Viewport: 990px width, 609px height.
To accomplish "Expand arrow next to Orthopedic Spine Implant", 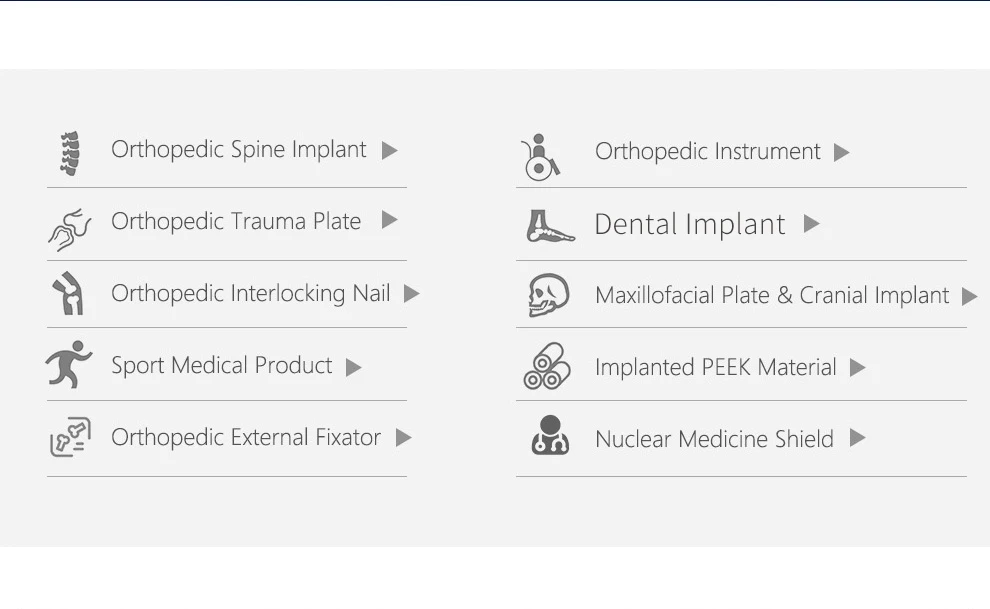I will 390,150.
